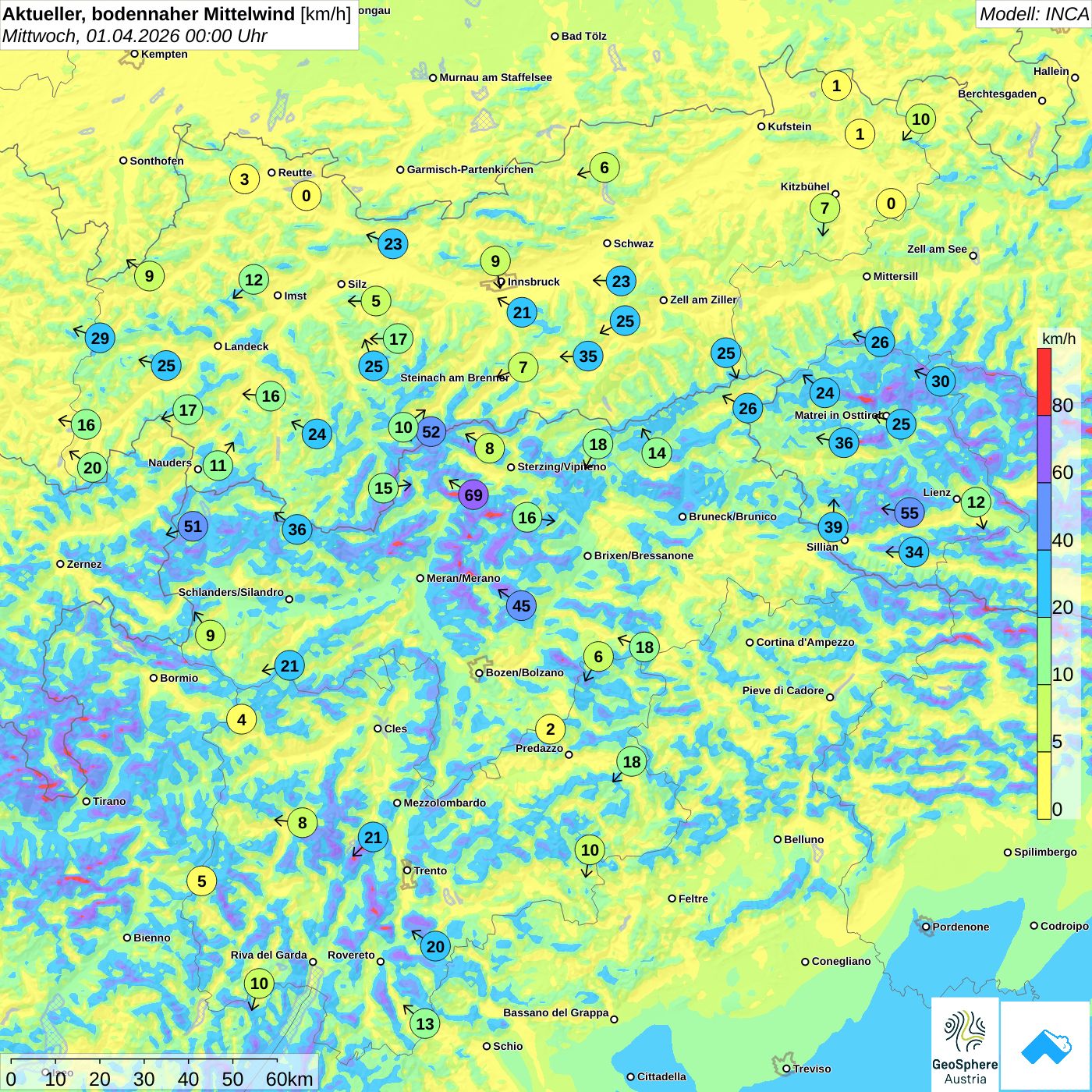Image resolution: width=1092 pixels, height=1092 pixels.
Task: Click the 'km/h' legend unit label
Action: point(1058,338)
